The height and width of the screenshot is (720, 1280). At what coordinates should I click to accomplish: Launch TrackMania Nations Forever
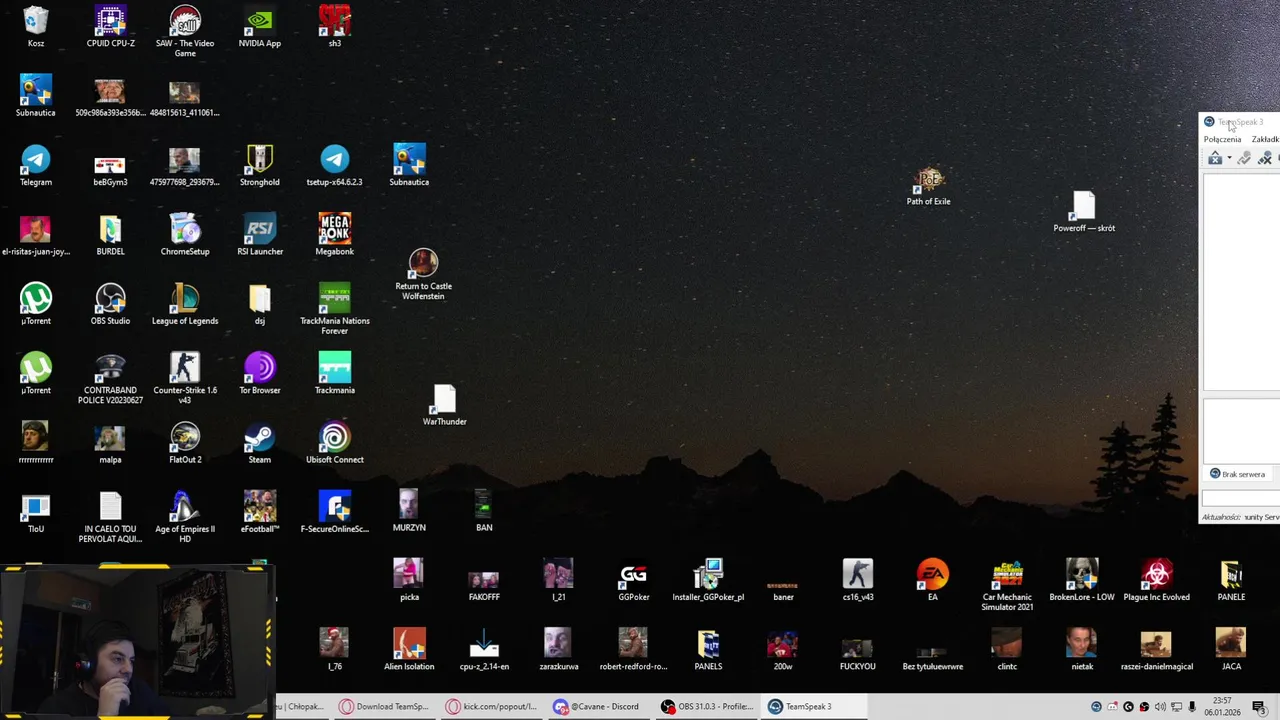pos(335,309)
